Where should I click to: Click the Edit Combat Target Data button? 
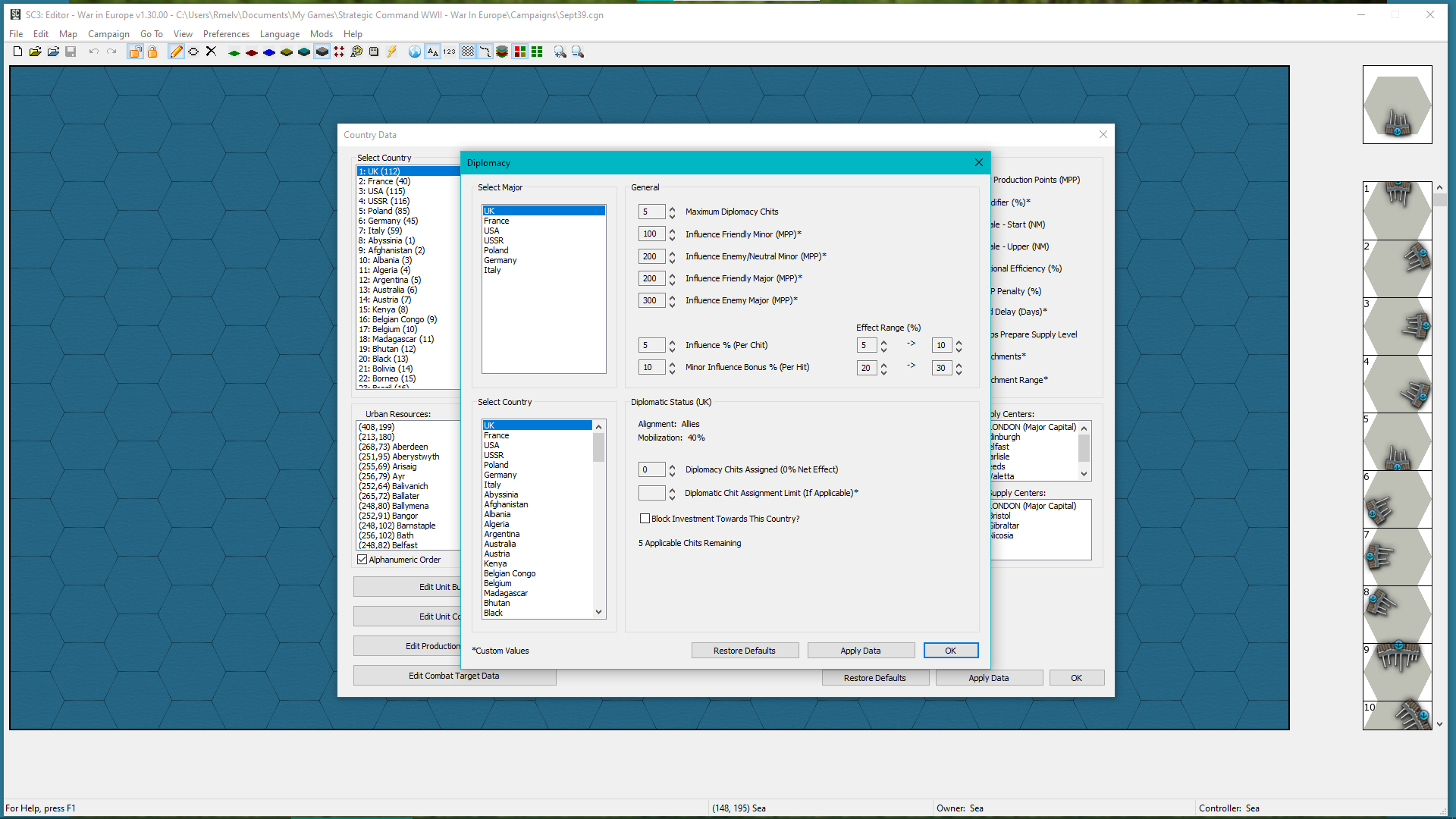[x=454, y=676]
